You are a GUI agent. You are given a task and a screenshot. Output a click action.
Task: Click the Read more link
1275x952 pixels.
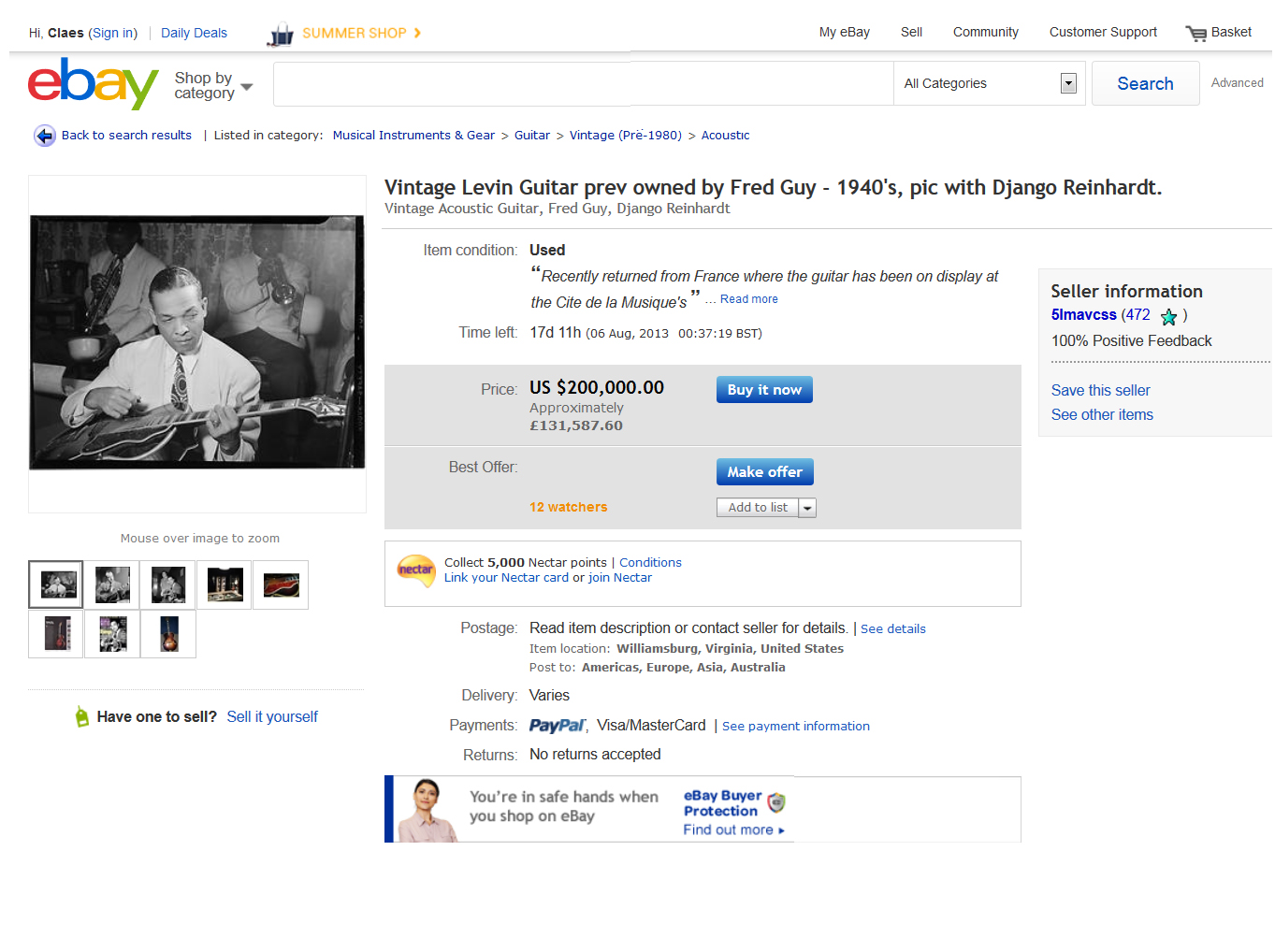(748, 299)
